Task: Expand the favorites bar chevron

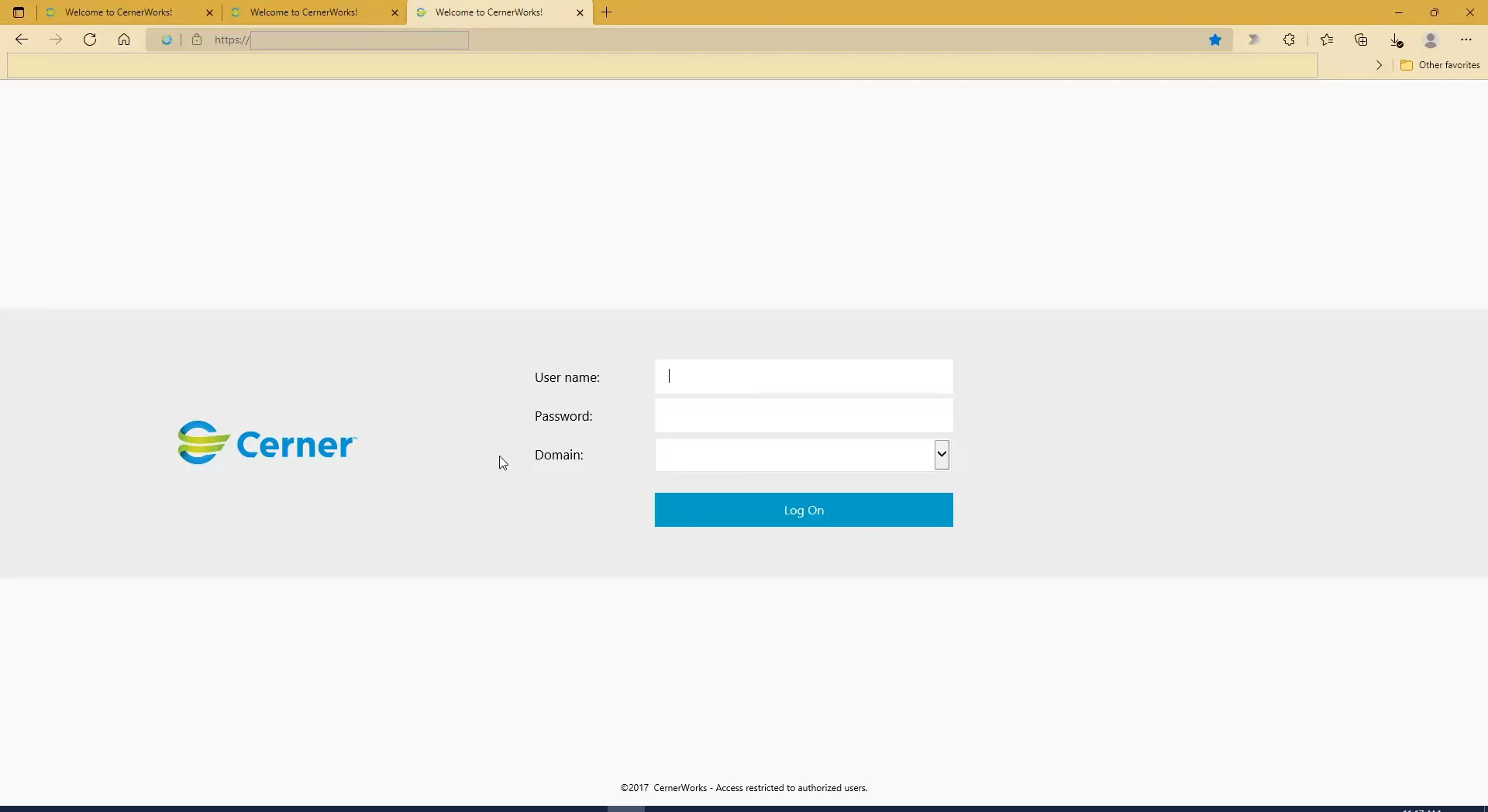Action: (x=1379, y=65)
